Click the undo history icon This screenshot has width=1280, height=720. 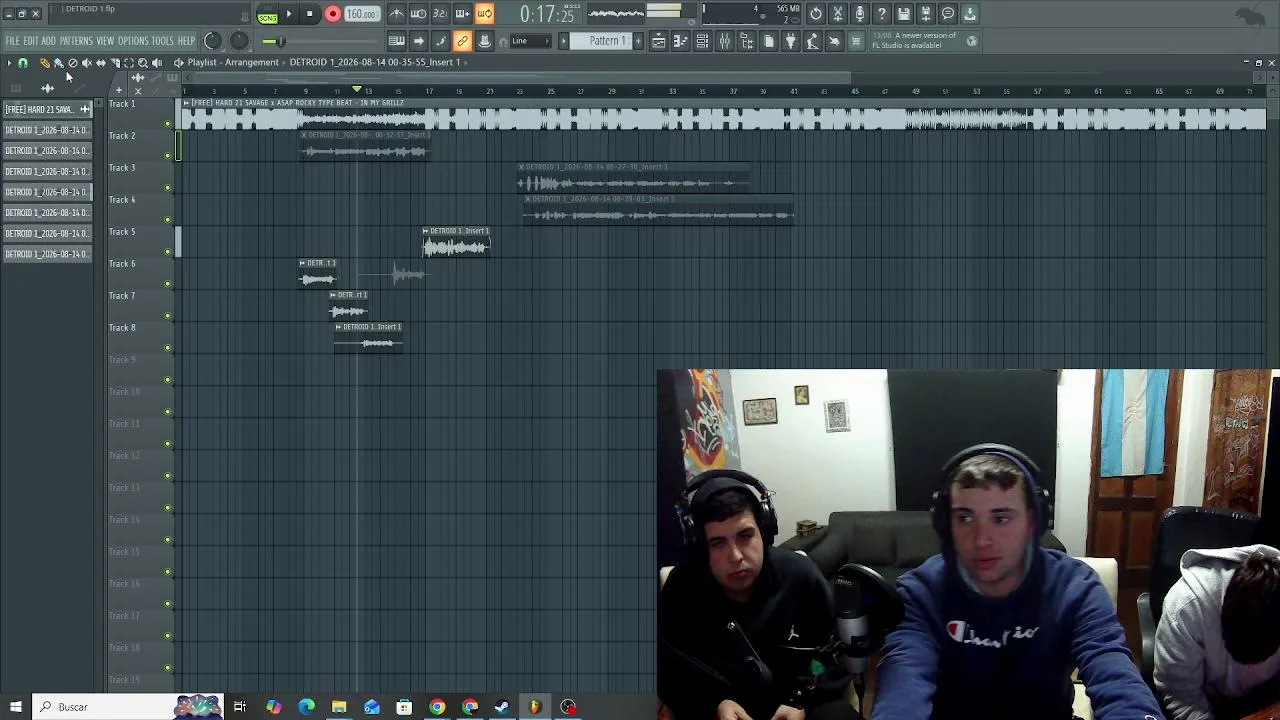coord(816,14)
